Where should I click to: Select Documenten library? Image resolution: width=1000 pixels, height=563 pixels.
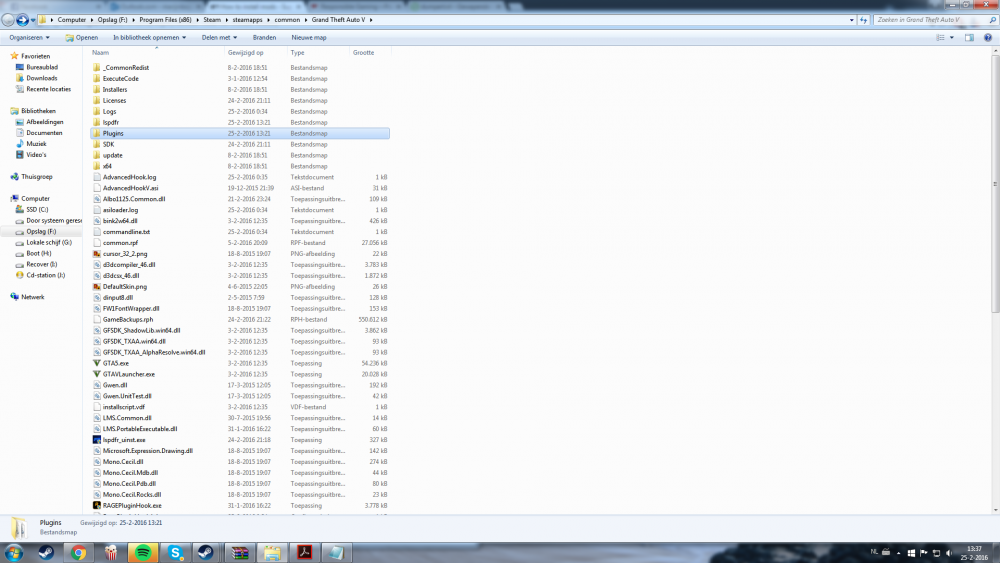point(44,133)
